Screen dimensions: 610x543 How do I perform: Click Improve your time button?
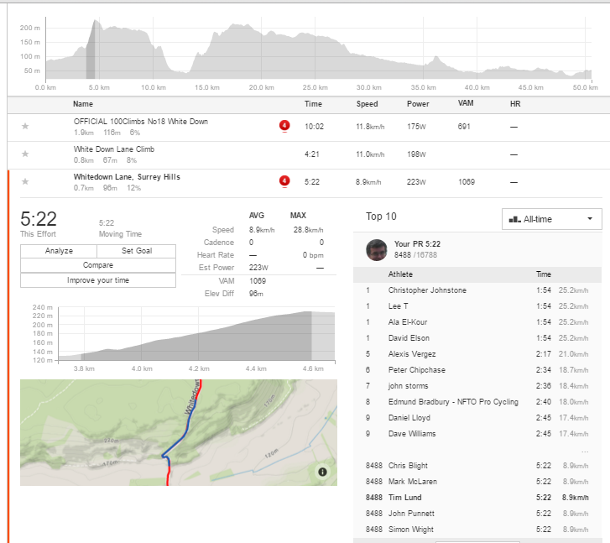(x=97, y=280)
